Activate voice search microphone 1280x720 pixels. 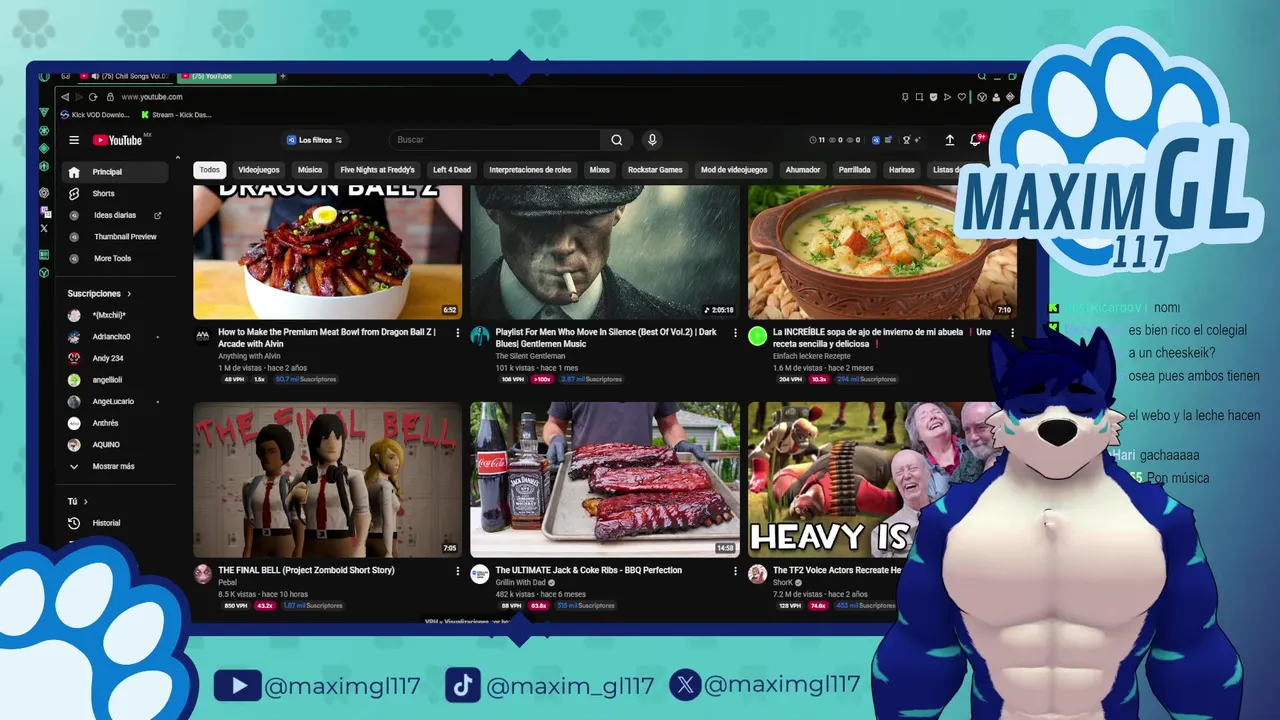pos(652,140)
